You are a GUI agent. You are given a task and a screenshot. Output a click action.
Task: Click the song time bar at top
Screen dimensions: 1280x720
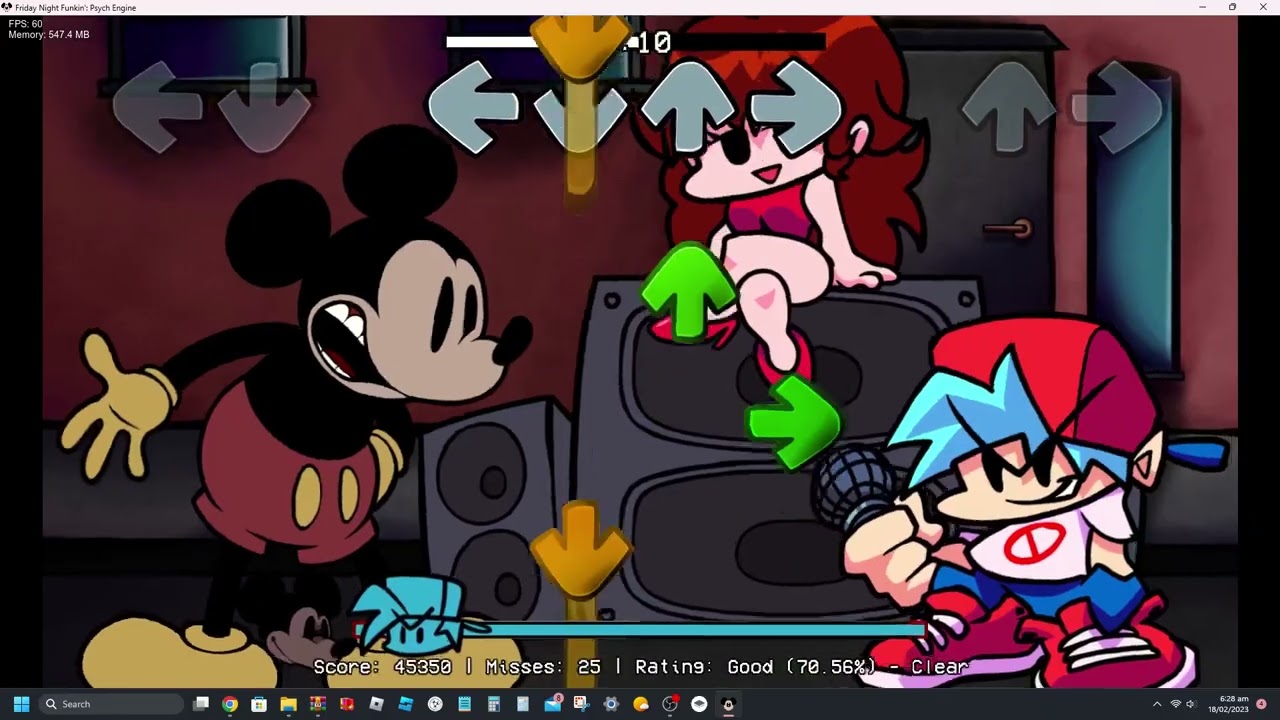[x=635, y=42]
